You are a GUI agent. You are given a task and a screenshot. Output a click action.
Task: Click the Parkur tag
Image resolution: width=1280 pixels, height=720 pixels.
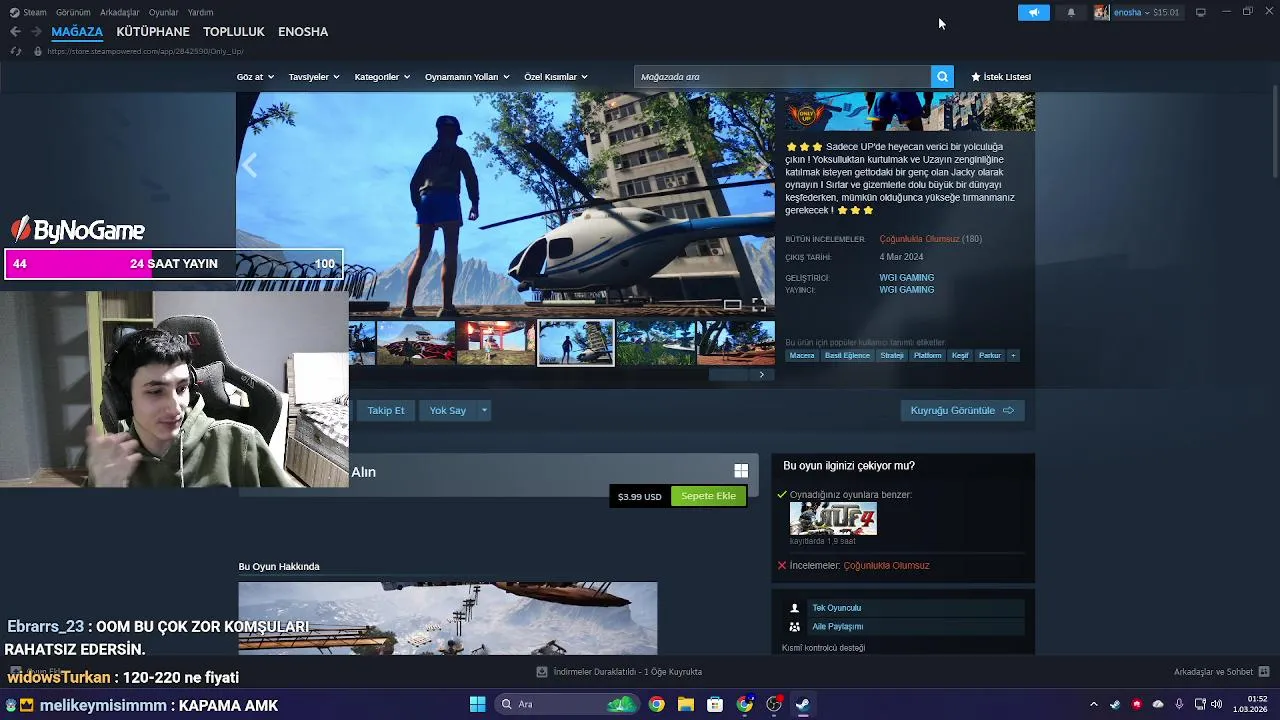pos(990,355)
